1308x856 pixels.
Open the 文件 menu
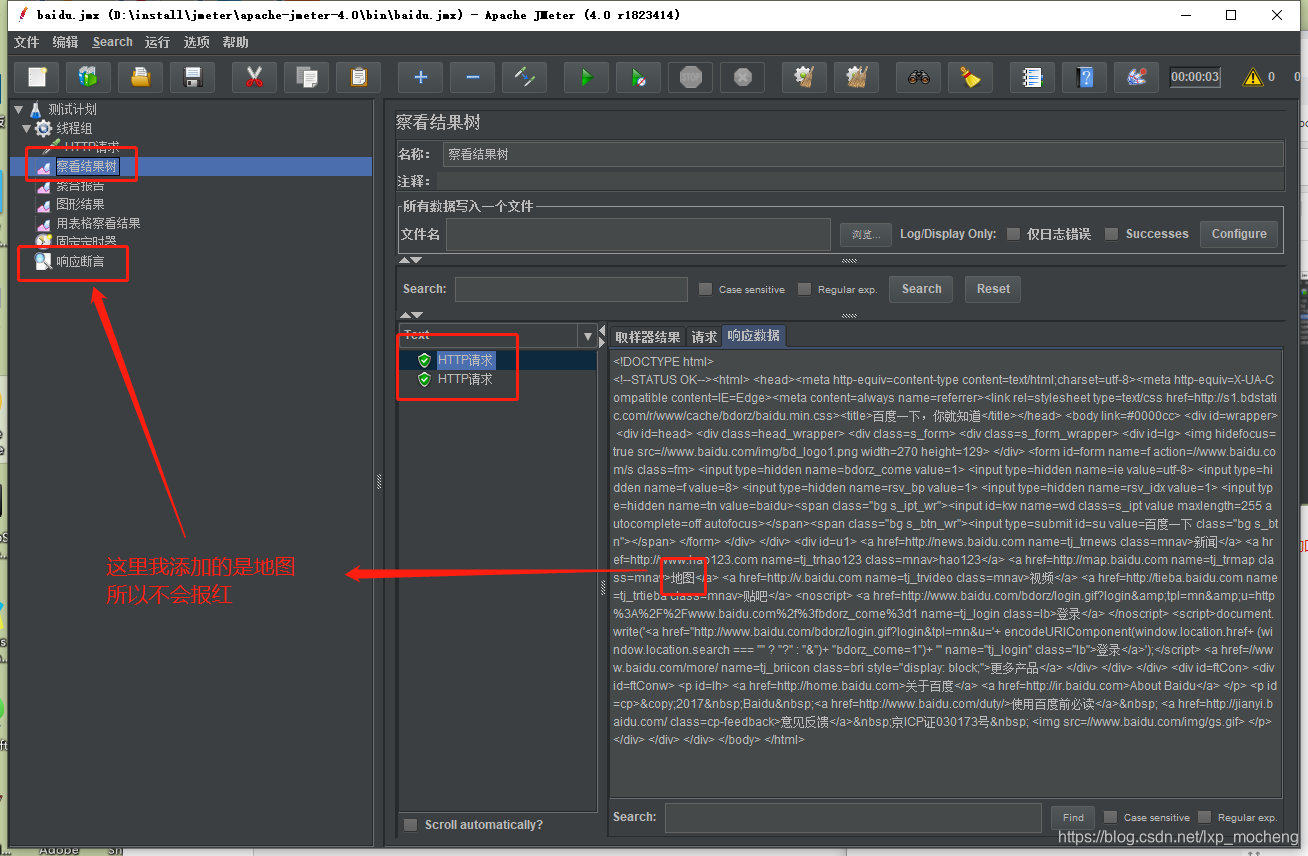pos(26,42)
